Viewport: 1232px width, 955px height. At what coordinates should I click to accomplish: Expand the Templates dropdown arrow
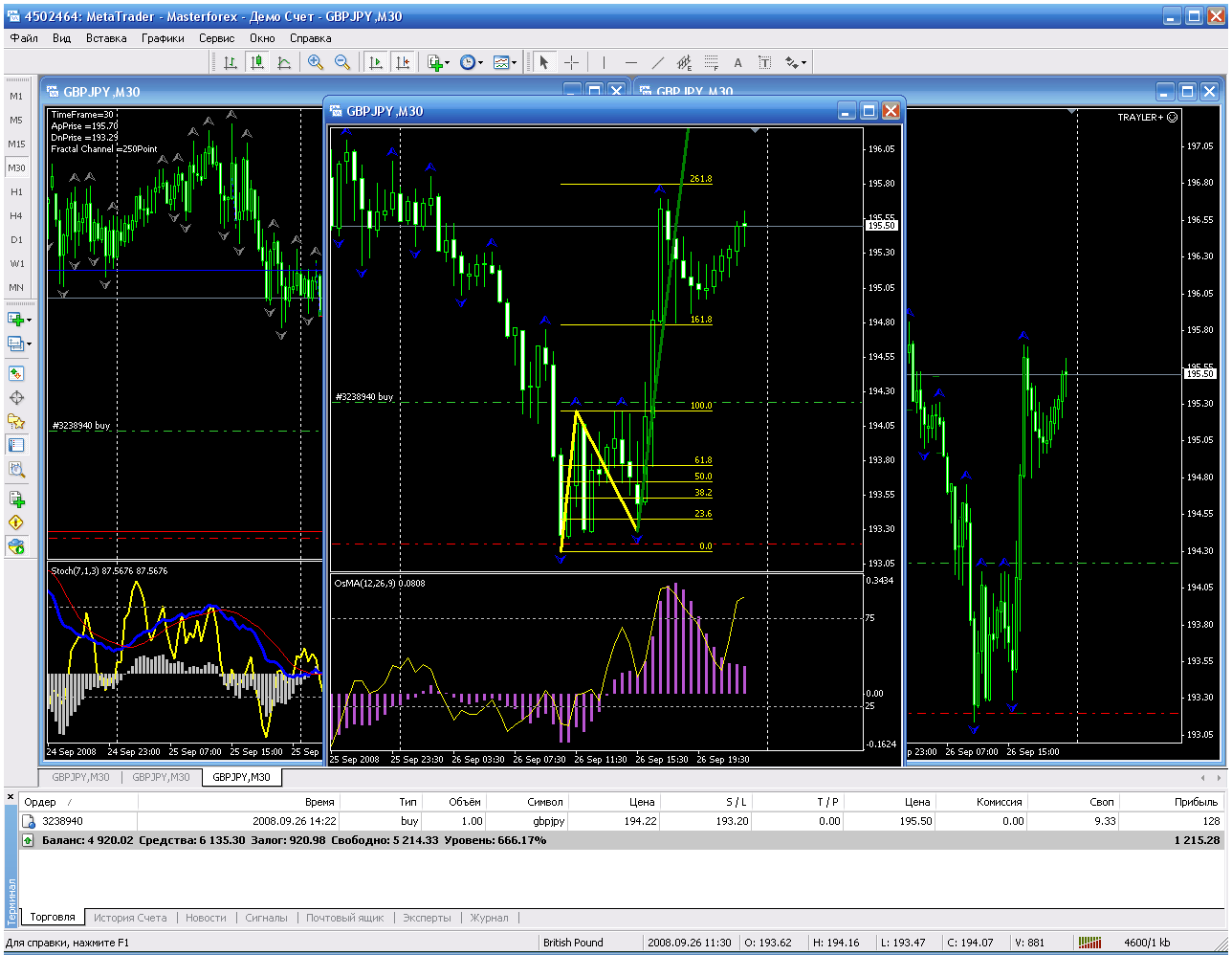tap(514, 63)
